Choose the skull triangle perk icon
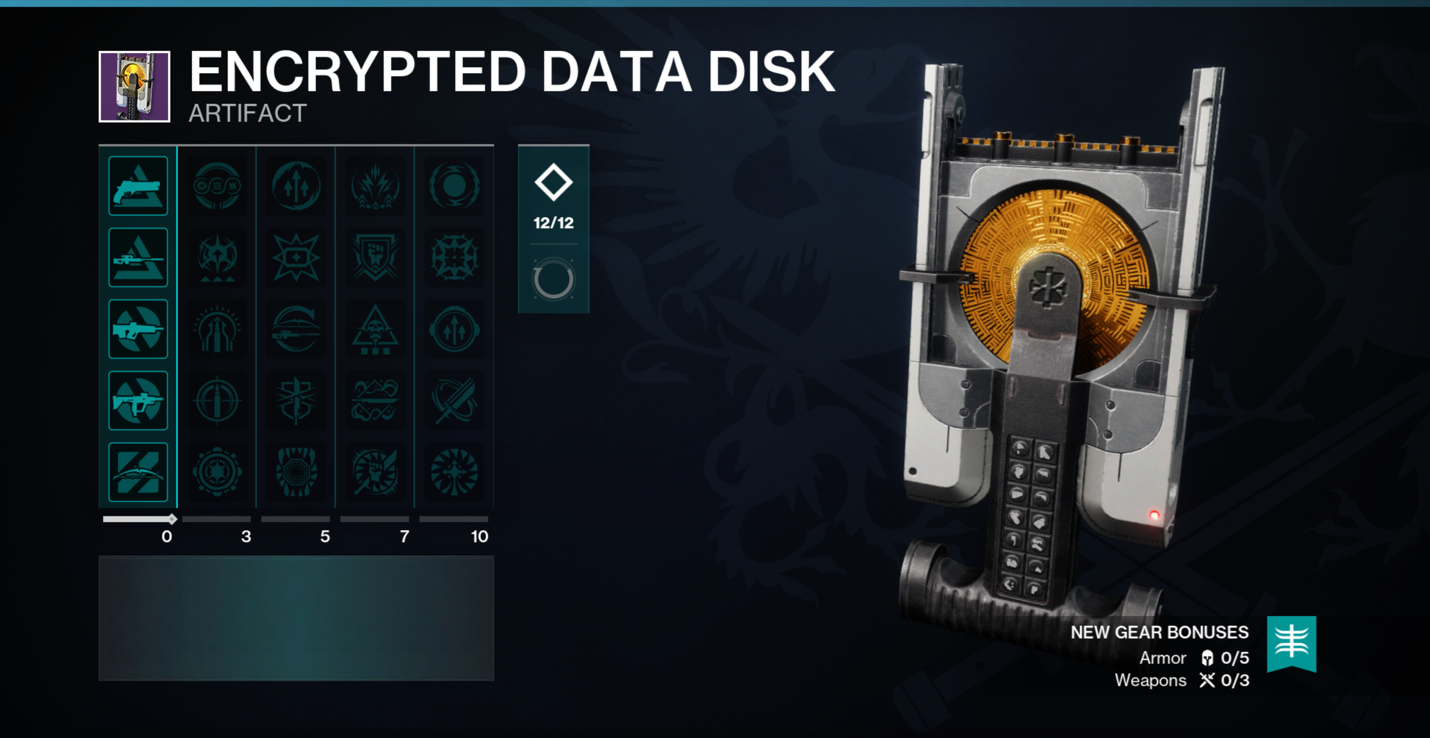 (375, 330)
